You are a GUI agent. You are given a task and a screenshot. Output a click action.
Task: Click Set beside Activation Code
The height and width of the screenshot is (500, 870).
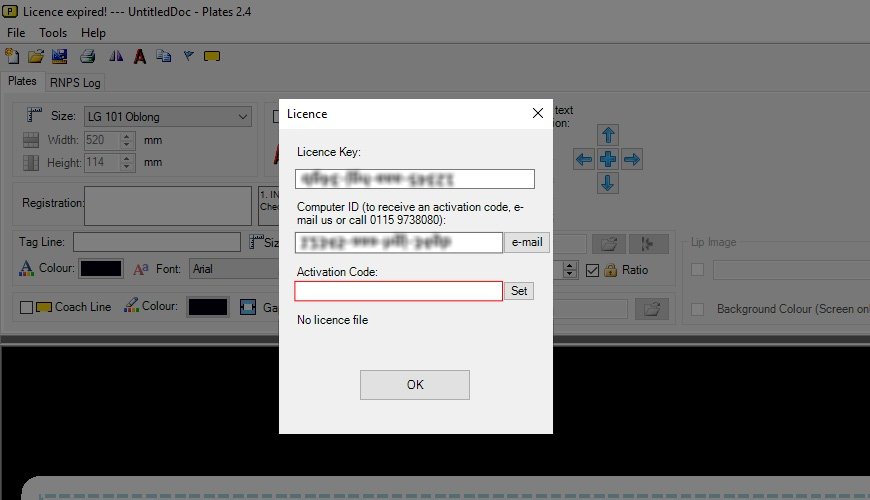519,291
